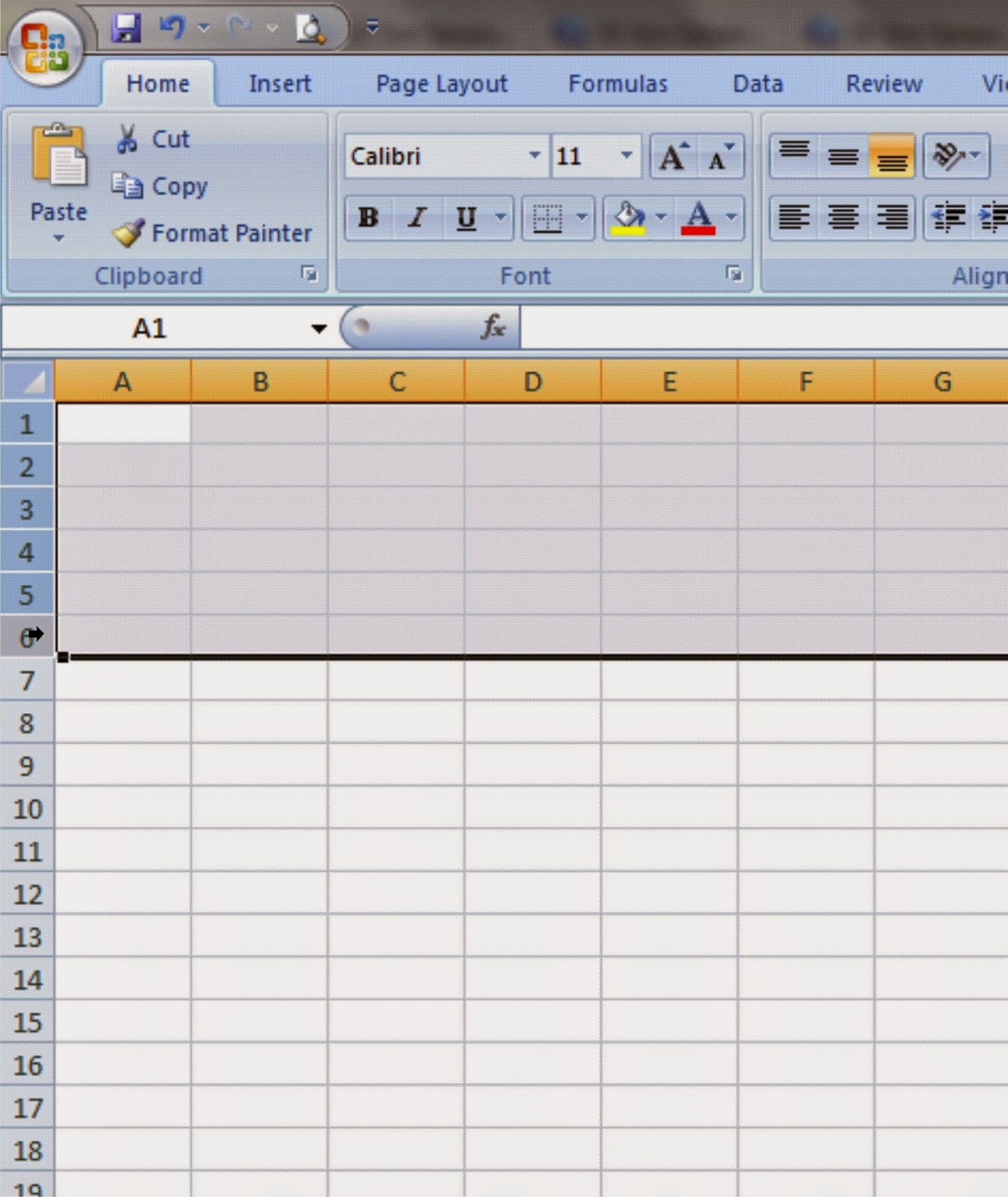Expand the Paste options arrow
Viewport: 1008px width, 1197px height.
tap(58, 239)
